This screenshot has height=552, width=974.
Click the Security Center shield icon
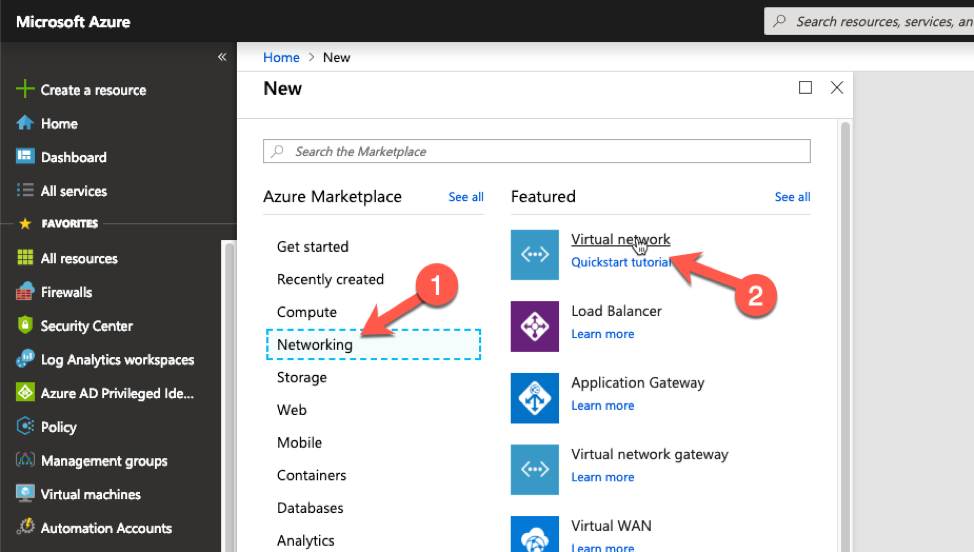tap(25, 325)
